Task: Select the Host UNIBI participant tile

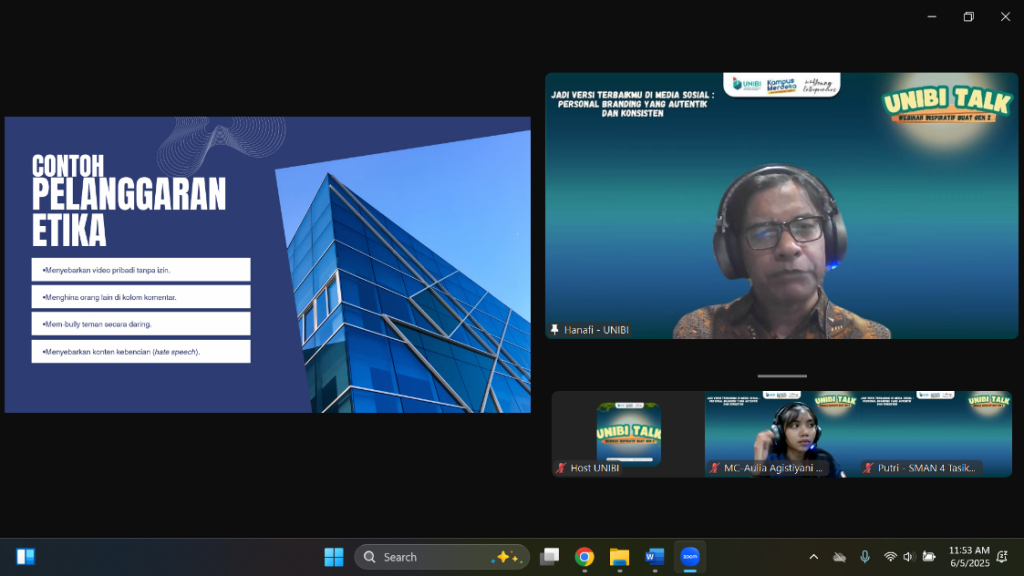Action: tap(628, 434)
